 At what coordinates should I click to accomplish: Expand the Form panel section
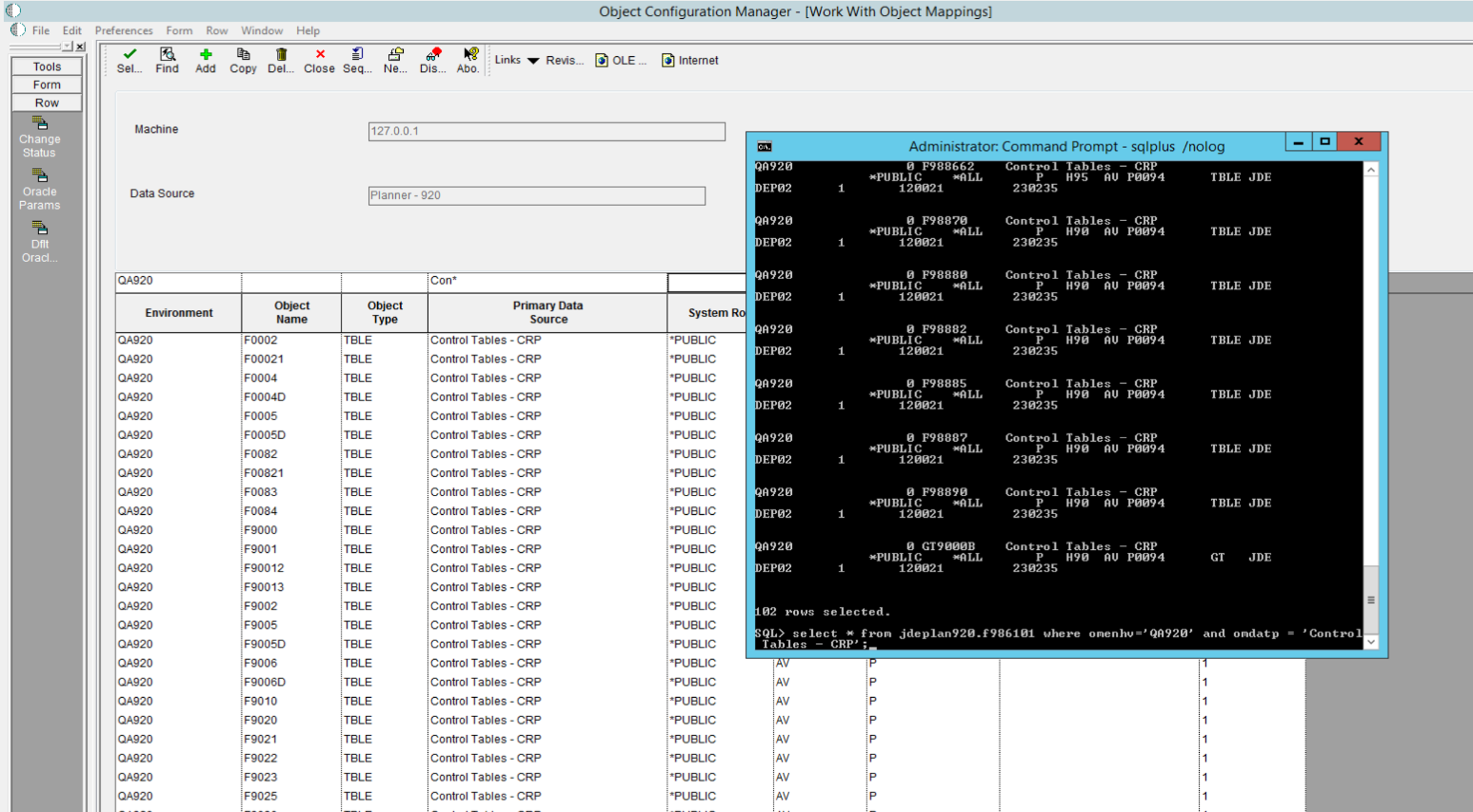(x=46, y=85)
